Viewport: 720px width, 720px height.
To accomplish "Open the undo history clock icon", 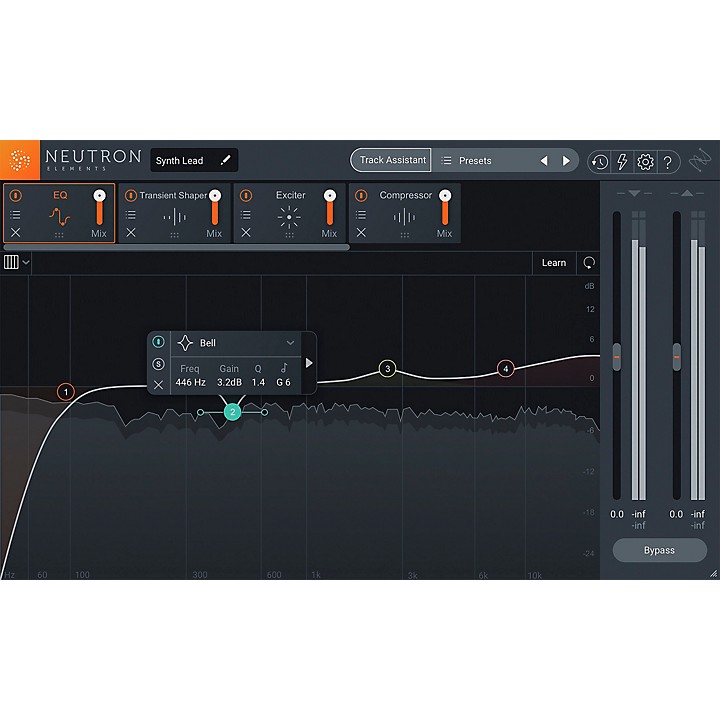I will (x=599, y=161).
